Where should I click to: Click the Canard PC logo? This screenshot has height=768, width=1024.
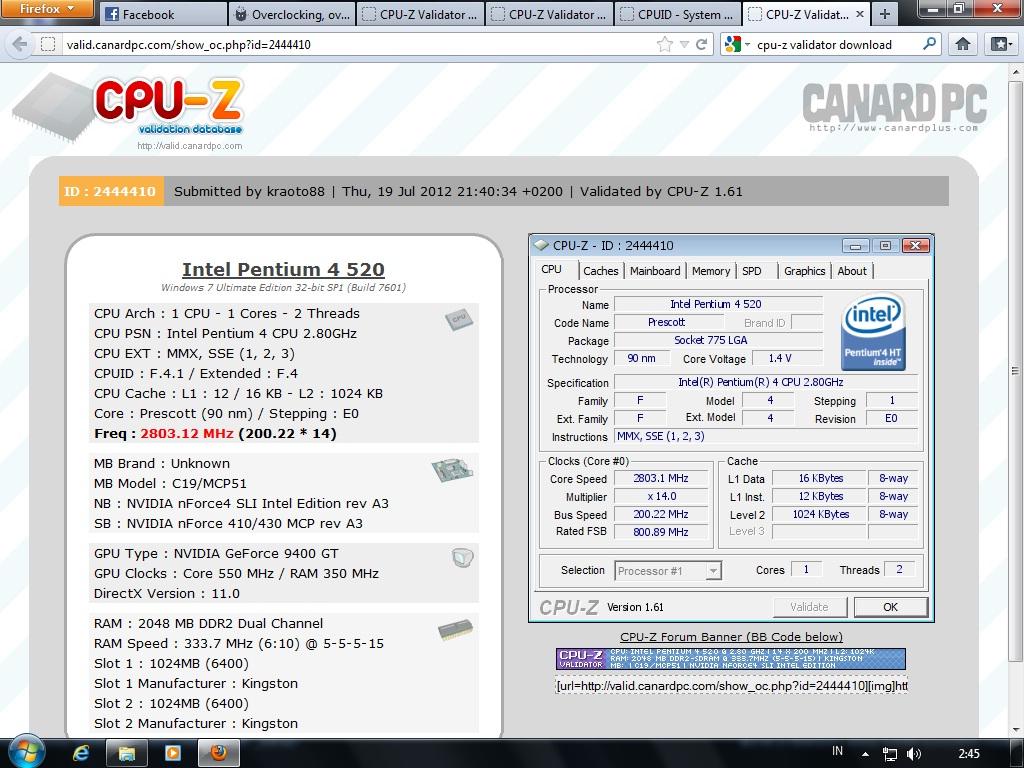pyautogui.click(x=894, y=106)
